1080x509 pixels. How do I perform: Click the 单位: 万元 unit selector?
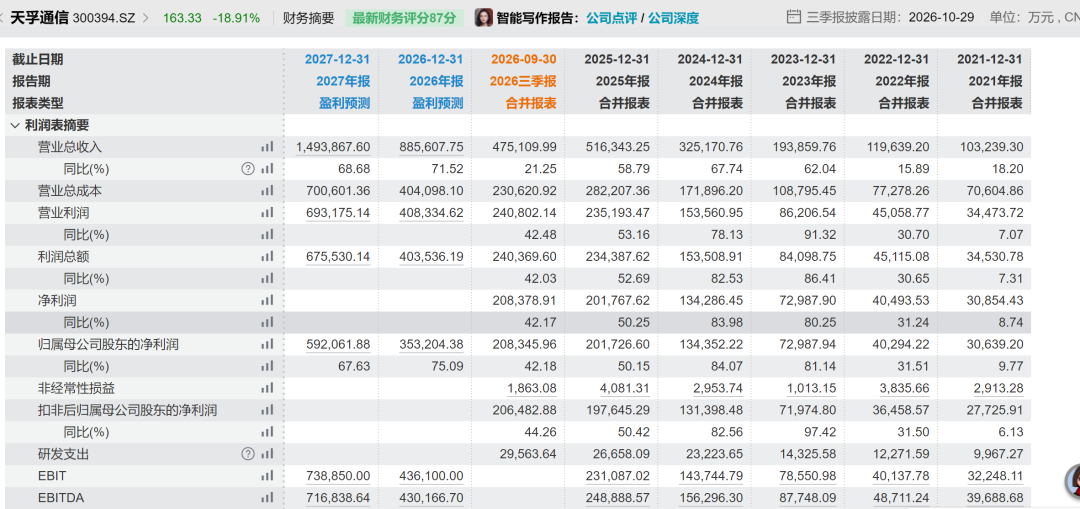tap(1034, 17)
